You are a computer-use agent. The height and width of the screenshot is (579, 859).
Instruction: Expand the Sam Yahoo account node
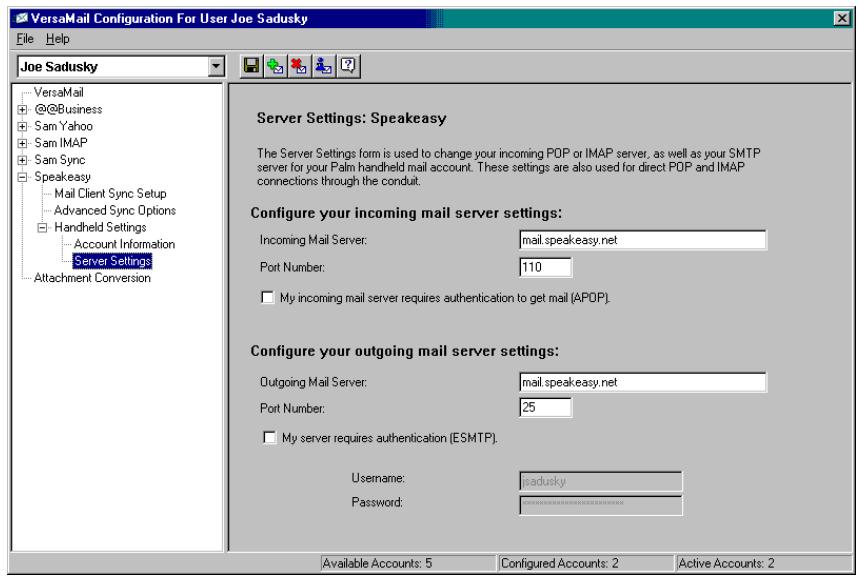[x=22, y=127]
